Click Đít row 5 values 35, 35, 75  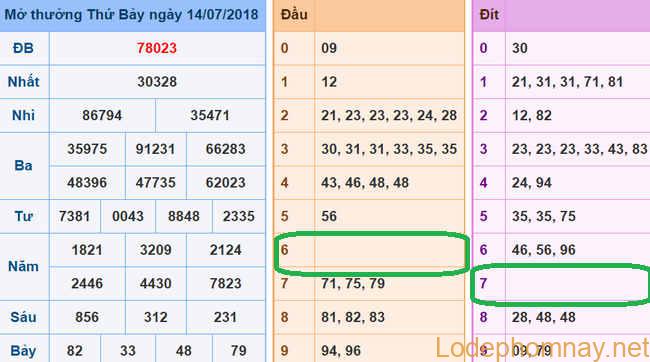543,216
